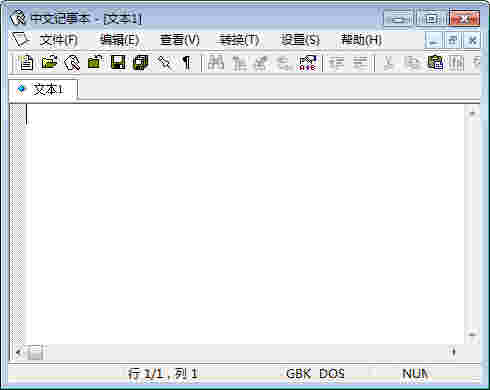This screenshot has width=490, height=390.
Task: Open the 查看(V) menu
Action: point(179,40)
